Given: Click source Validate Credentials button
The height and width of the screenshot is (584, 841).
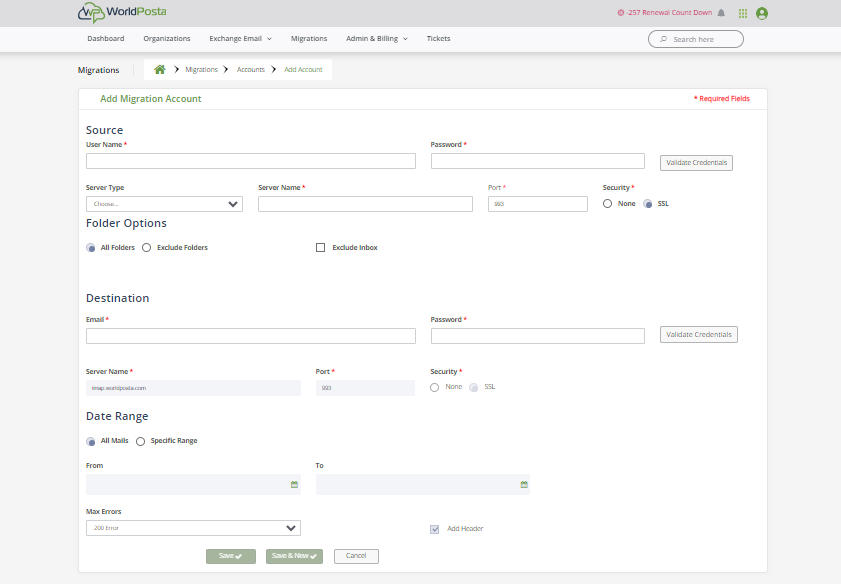Looking at the screenshot, I should tap(696, 162).
